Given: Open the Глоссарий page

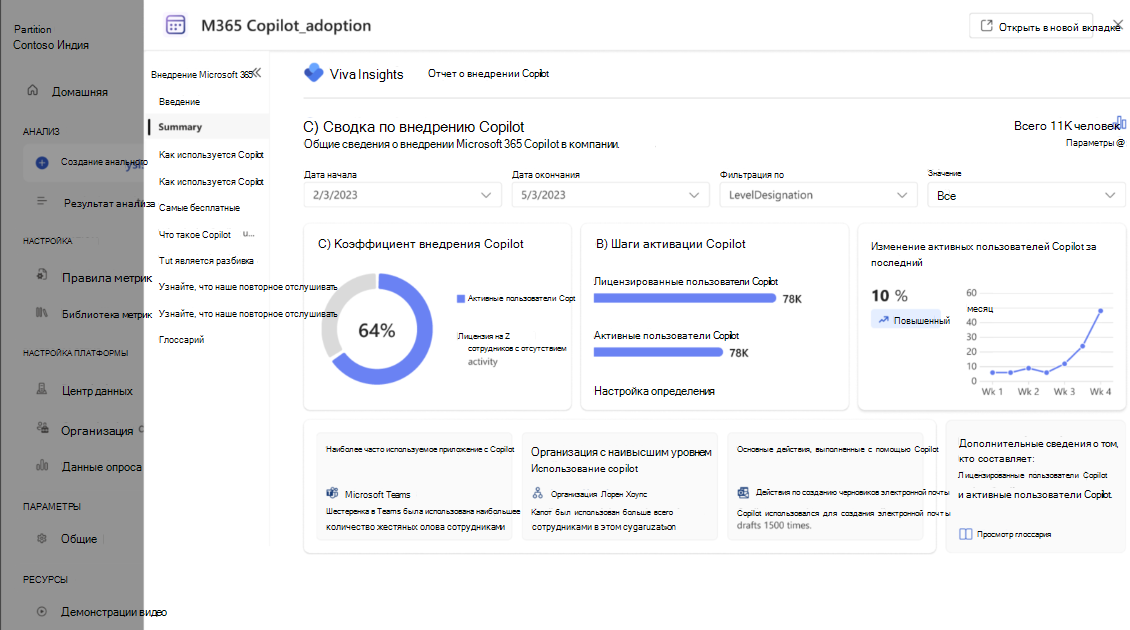Looking at the screenshot, I should coord(182,340).
